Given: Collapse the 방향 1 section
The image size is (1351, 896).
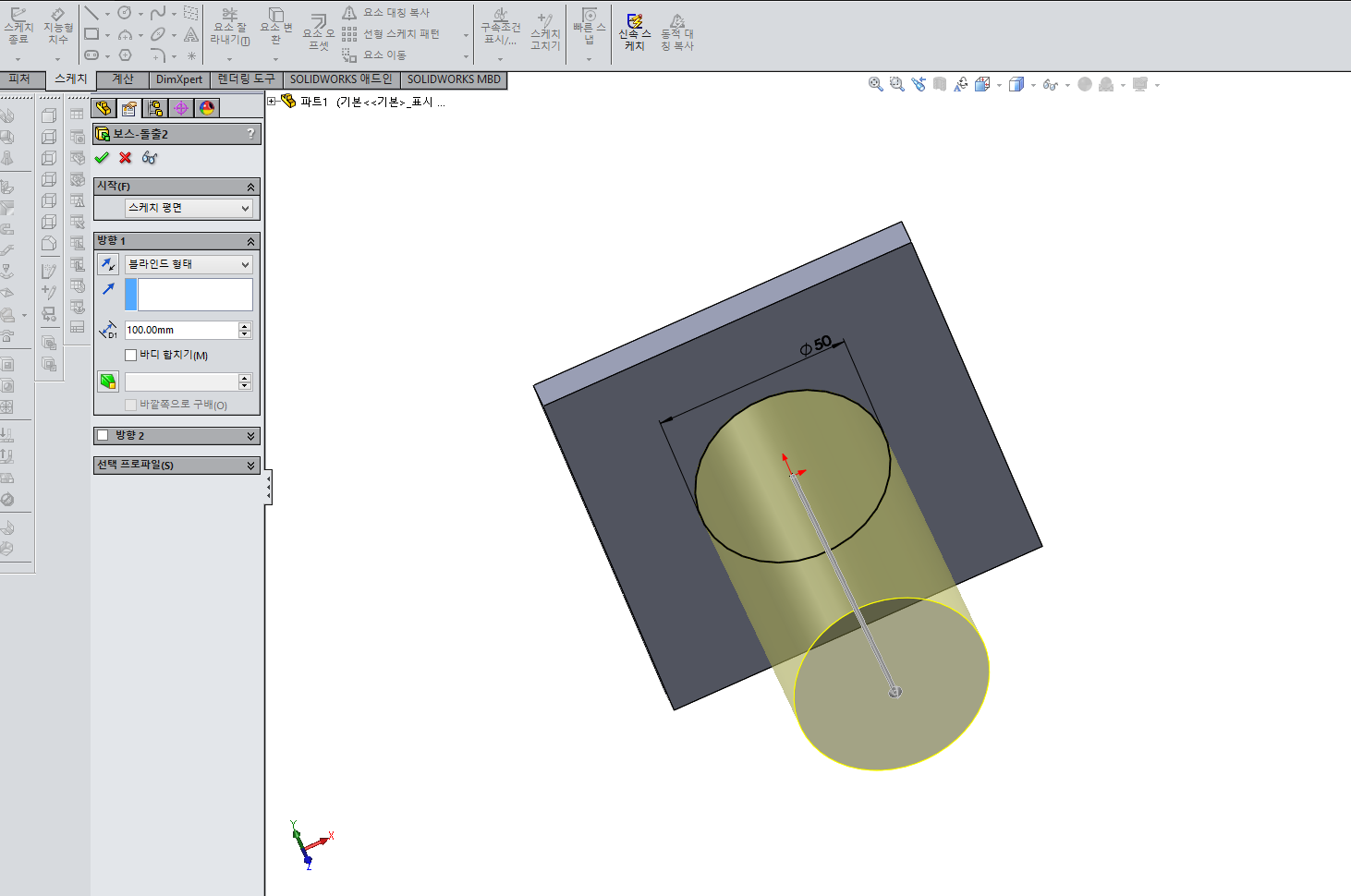Looking at the screenshot, I should 250,241.
